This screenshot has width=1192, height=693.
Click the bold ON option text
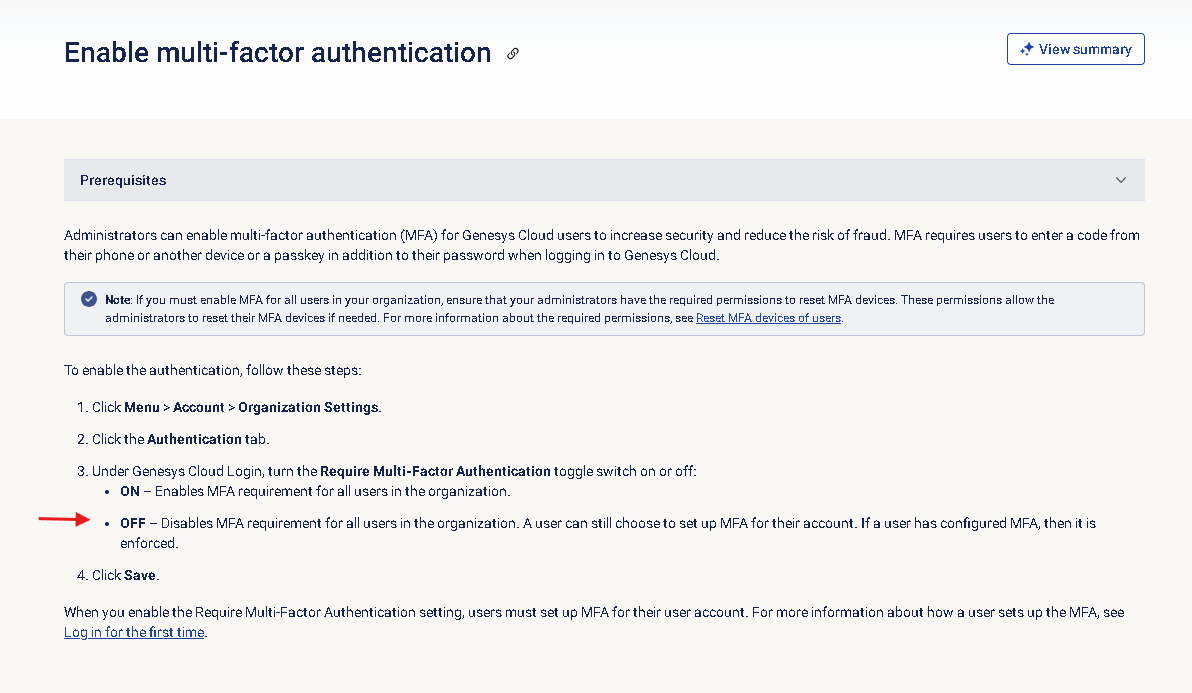point(131,491)
